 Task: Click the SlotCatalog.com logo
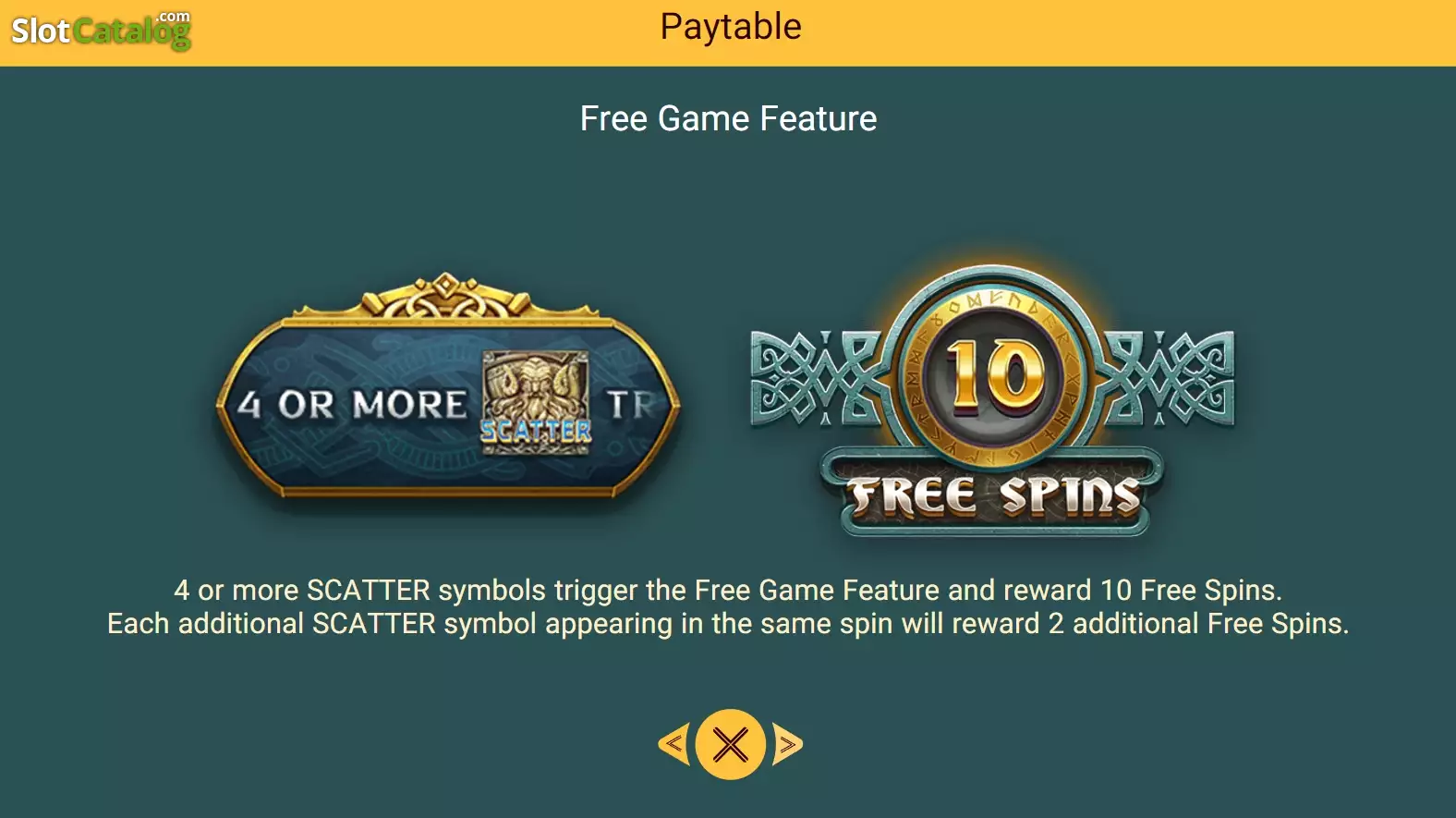[101, 30]
